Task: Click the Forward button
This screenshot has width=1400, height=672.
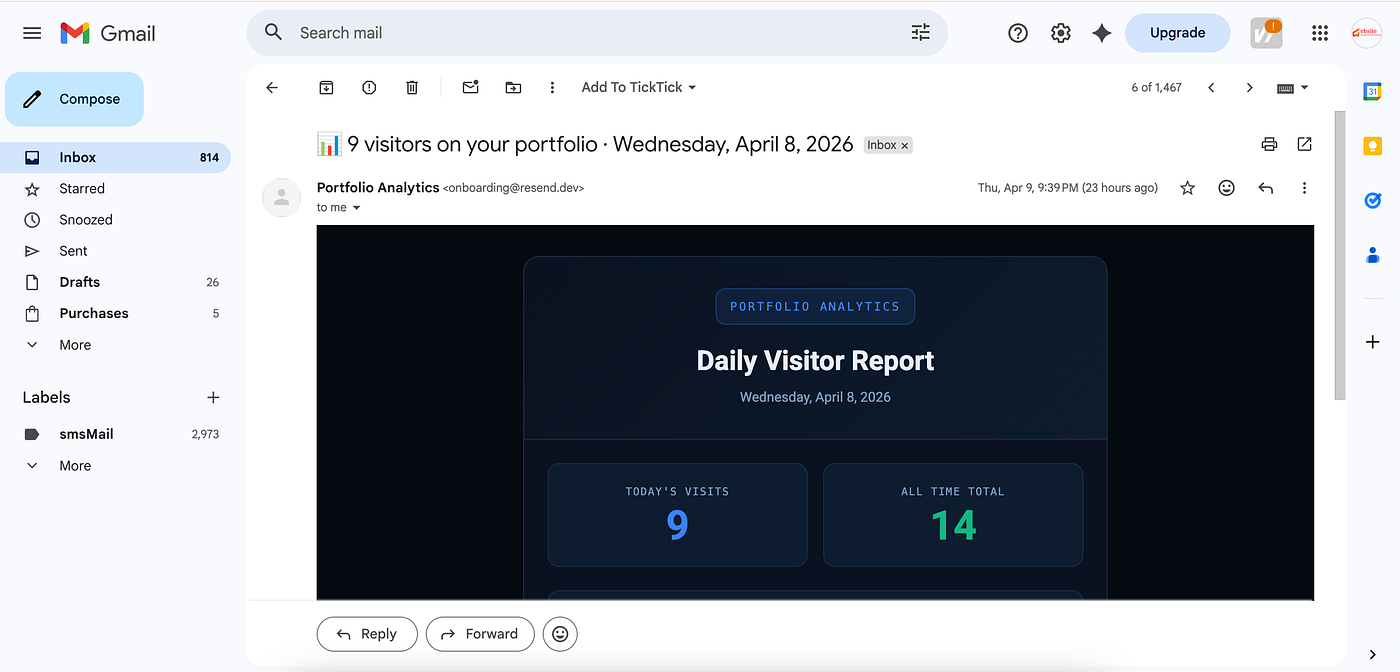Action: tap(480, 634)
